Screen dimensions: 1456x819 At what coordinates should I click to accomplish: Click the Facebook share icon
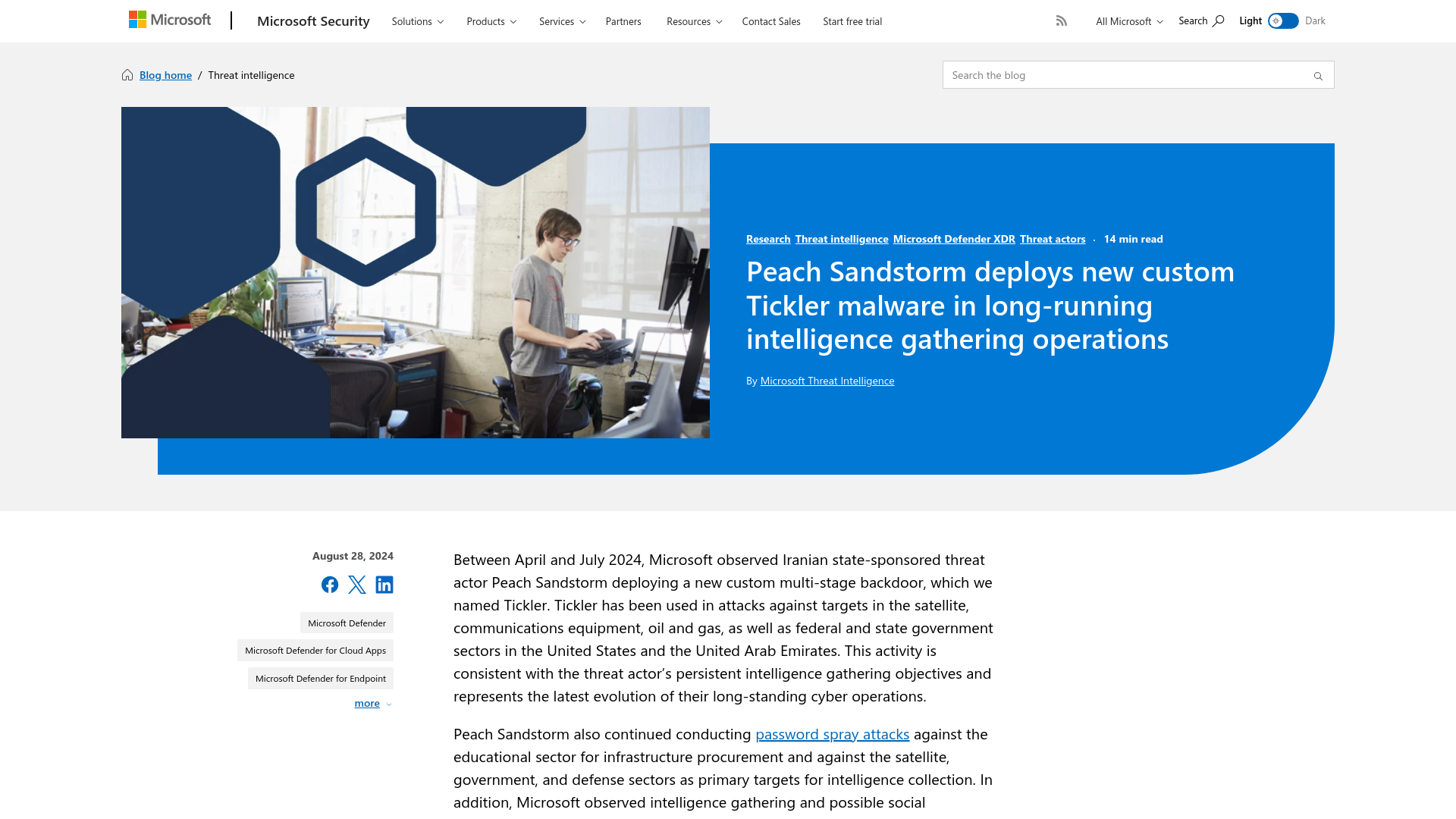329,583
